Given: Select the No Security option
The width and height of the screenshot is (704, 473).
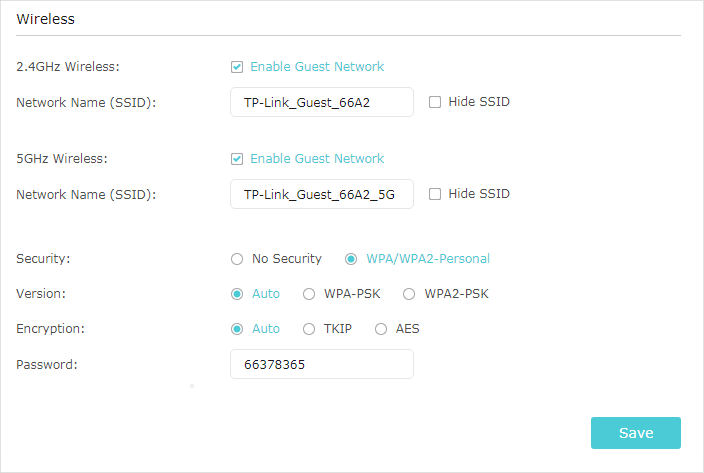Looking at the screenshot, I should pos(237,259).
